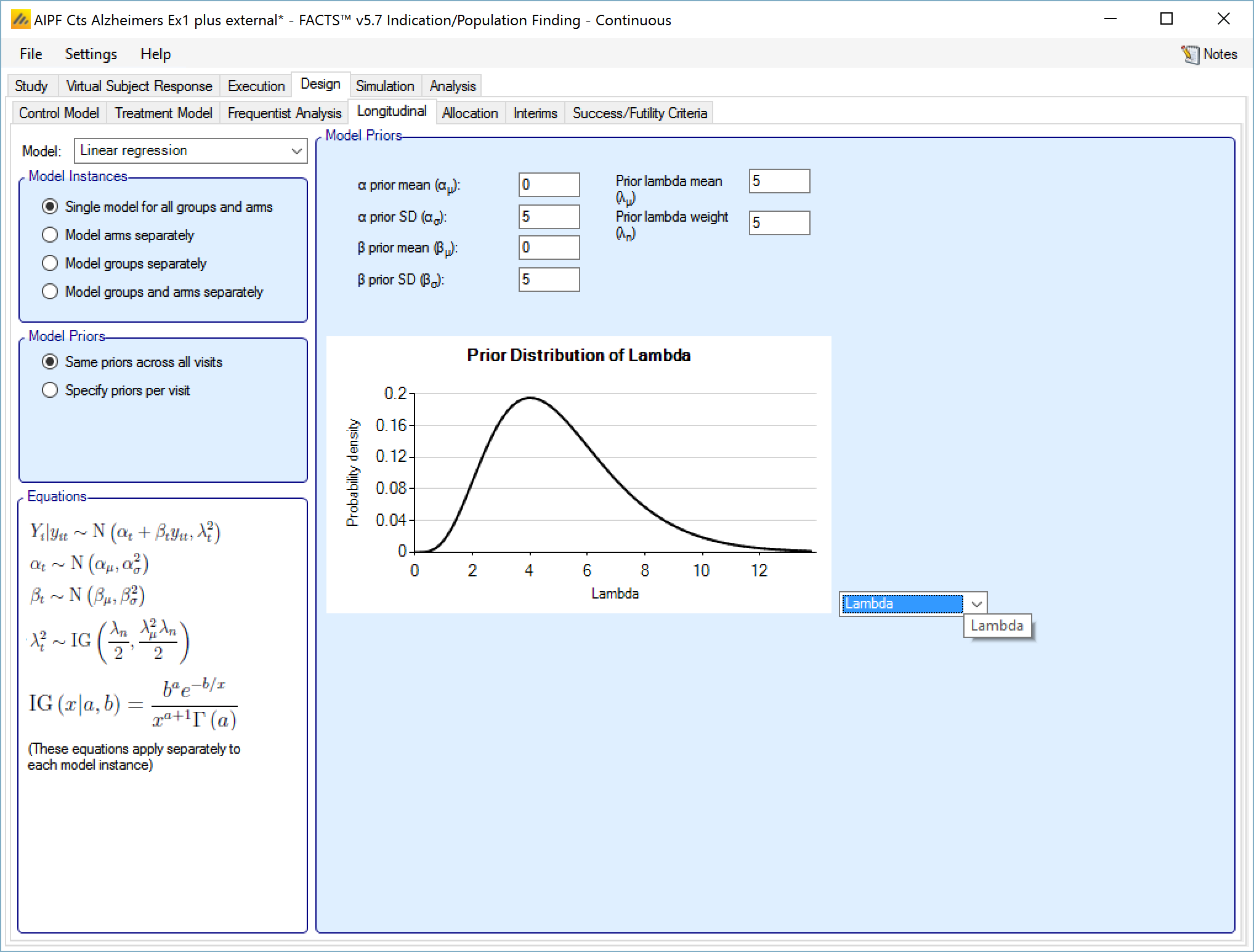Screen dimensions: 1254x952
Task: Click the FACTS app icon in title bar
Action: [x=20, y=20]
